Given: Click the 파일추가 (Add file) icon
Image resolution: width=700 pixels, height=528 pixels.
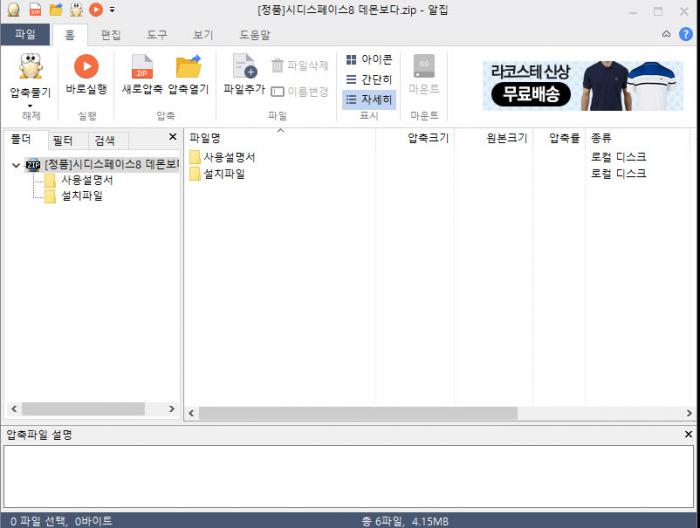Looking at the screenshot, I should 243,67.
